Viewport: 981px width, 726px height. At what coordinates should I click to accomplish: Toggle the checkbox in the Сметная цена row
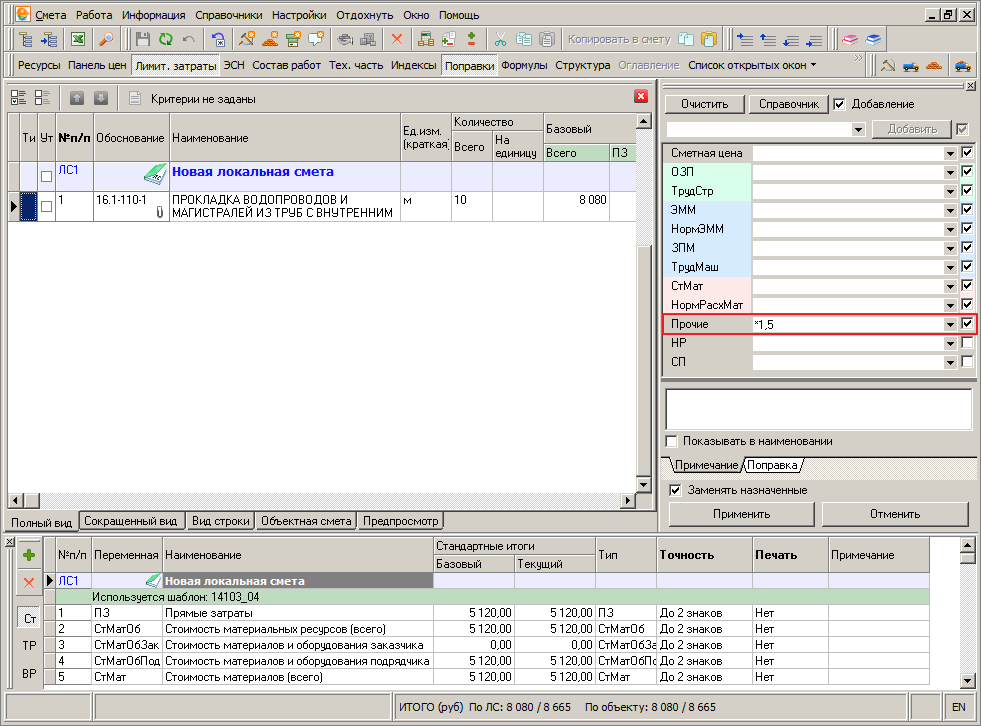click(967, 152)
